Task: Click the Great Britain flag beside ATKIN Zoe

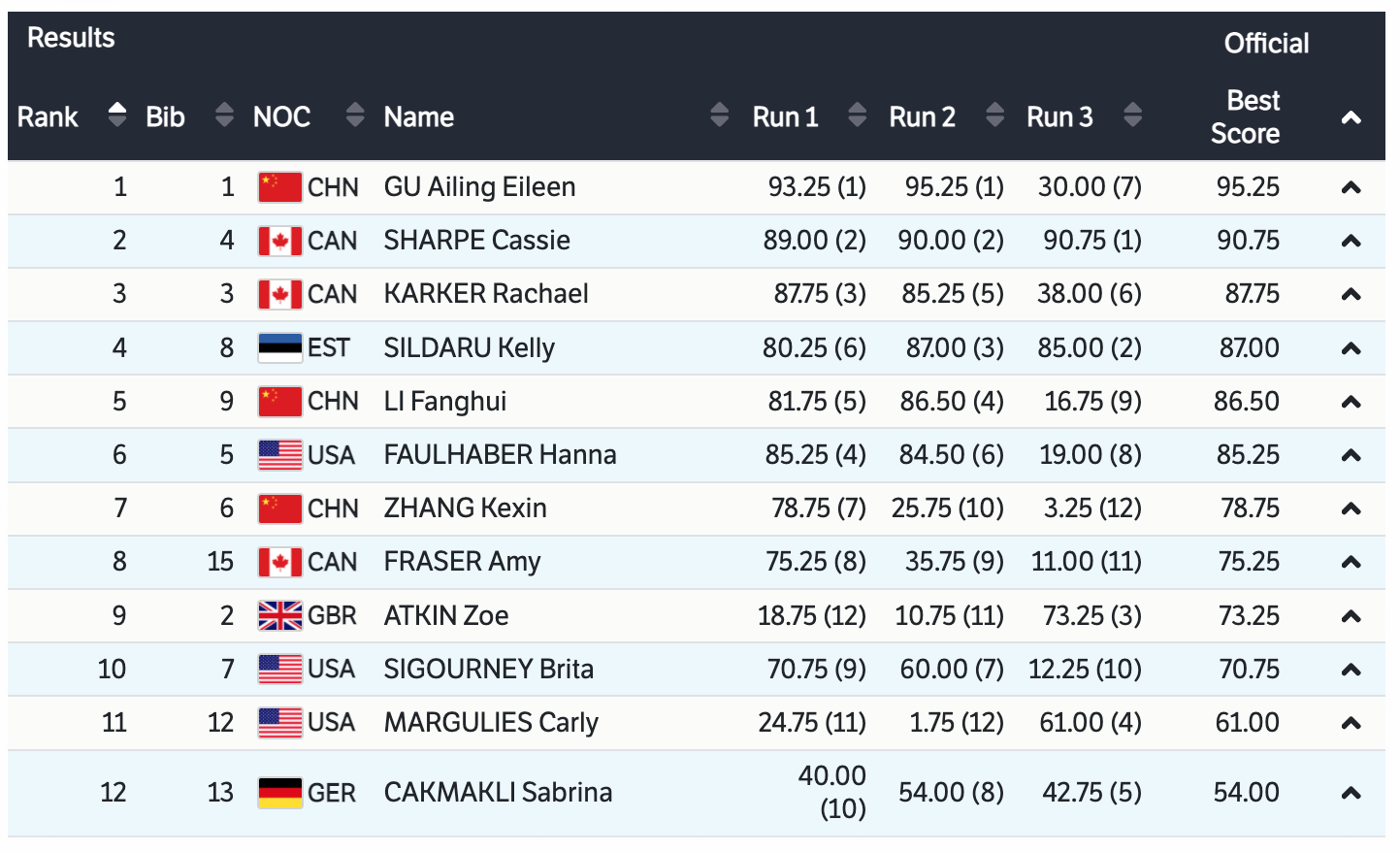Action: (x=279, y=615)
